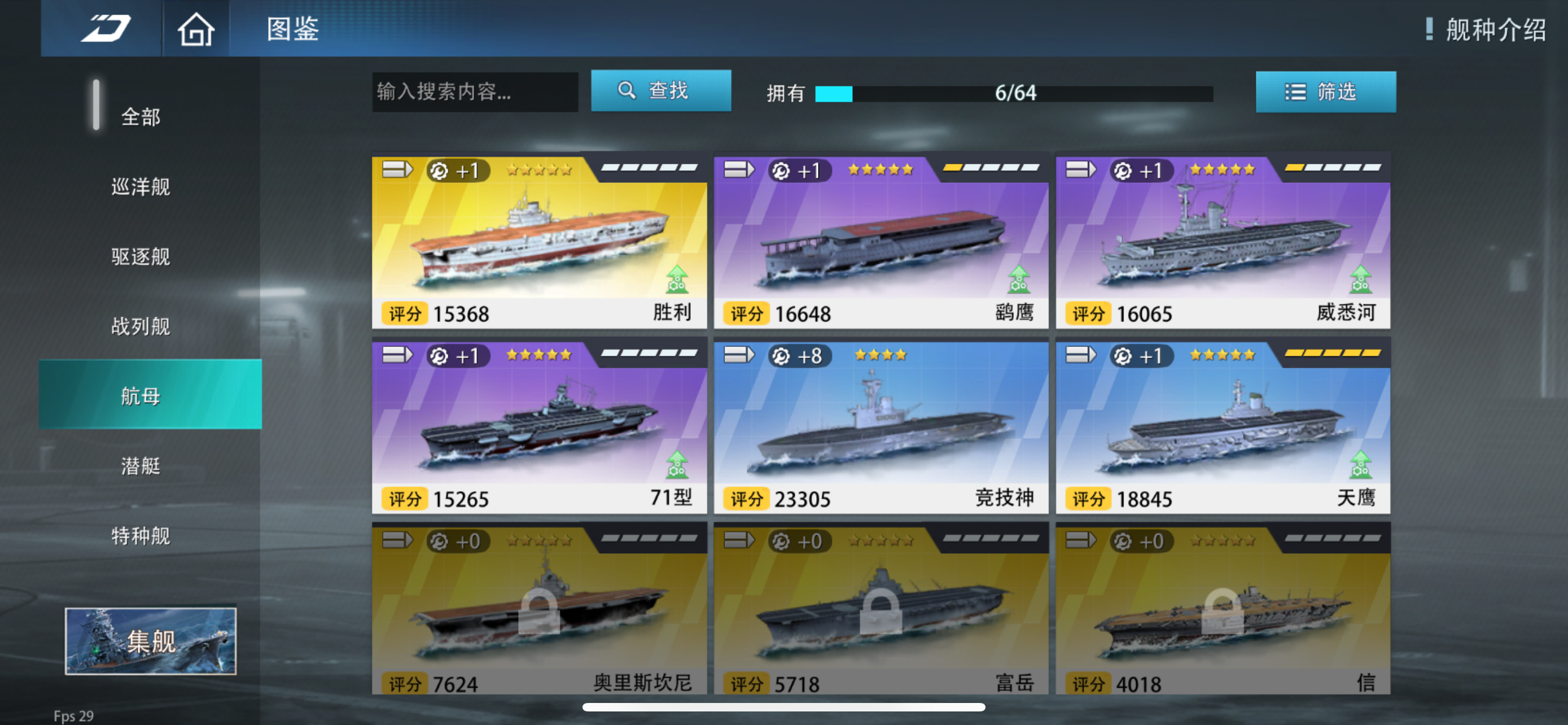Open the 71型 carrier card
Image resolution: width=1568 pixels, height=725 pixels.
coord(539,427)
